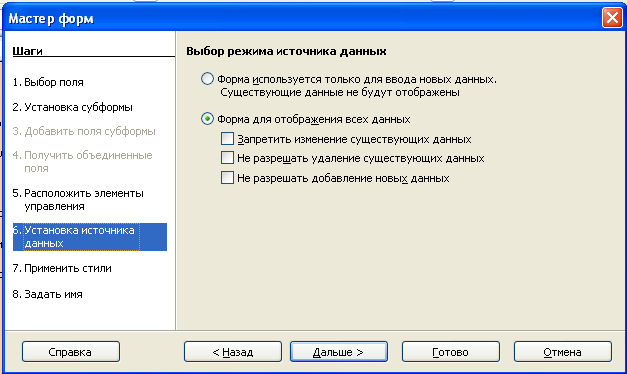Image resolution: width=627 pixels, height=374 pixels.
Task: Go to step 1 Выбор поля
Action: [48, 82]
